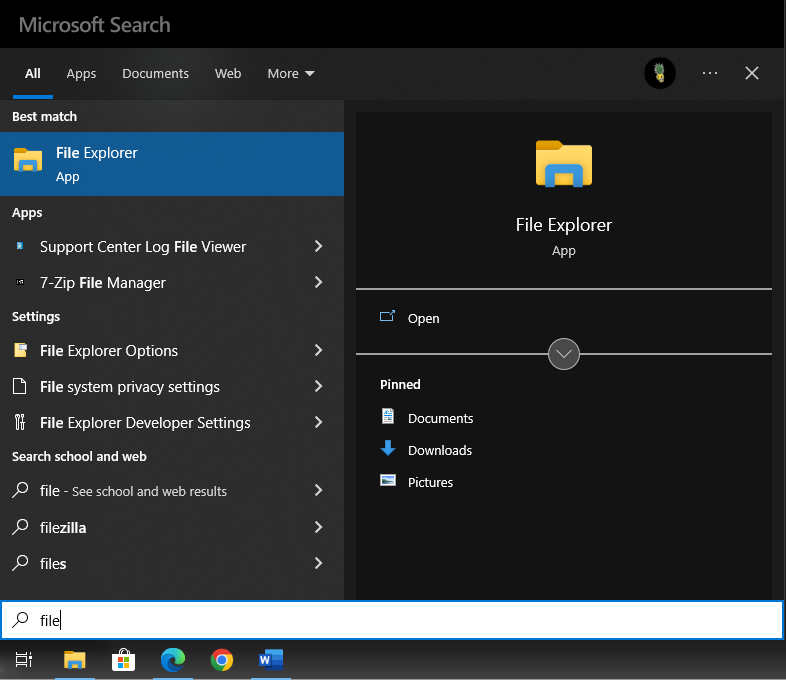Switch to the Documents tab
786x680 pixels.
pyautogui.click(x=155, y=74)
